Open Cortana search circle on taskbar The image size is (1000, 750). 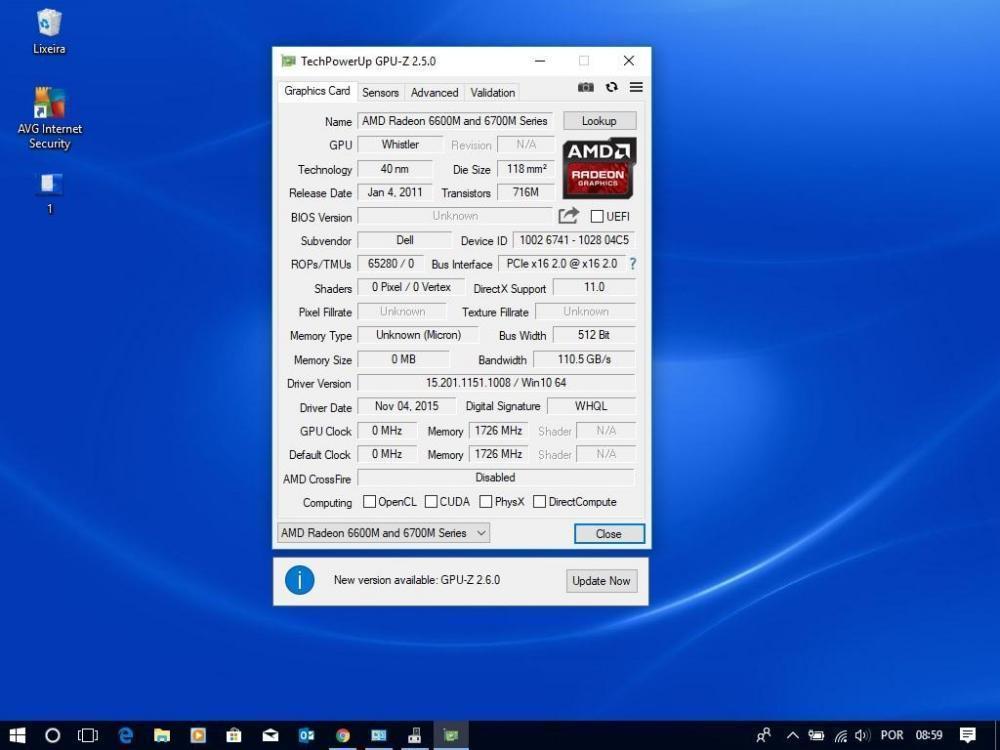point(52,735)
